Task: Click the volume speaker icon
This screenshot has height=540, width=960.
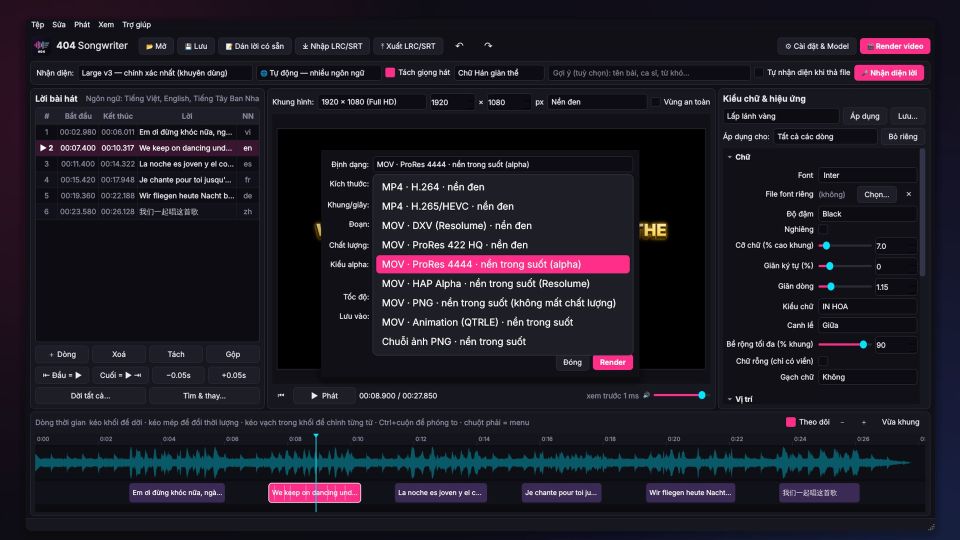Action: [x=646, y=396]
